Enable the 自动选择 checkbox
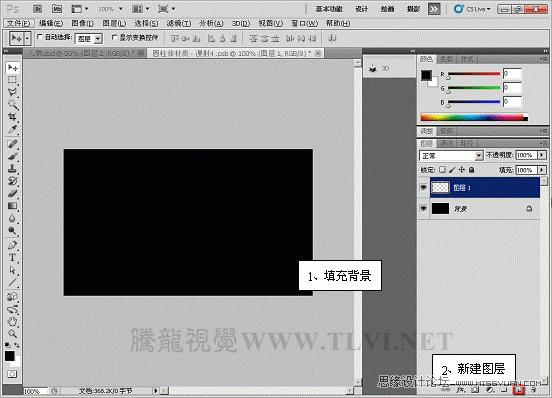 pyautogui.click(x=40, y=37)
